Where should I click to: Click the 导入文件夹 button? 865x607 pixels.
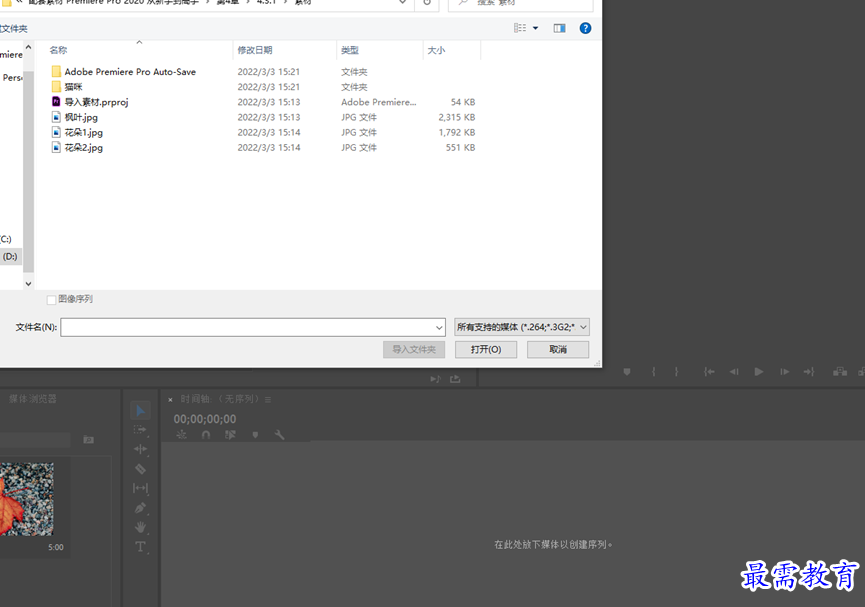point(414,349)
